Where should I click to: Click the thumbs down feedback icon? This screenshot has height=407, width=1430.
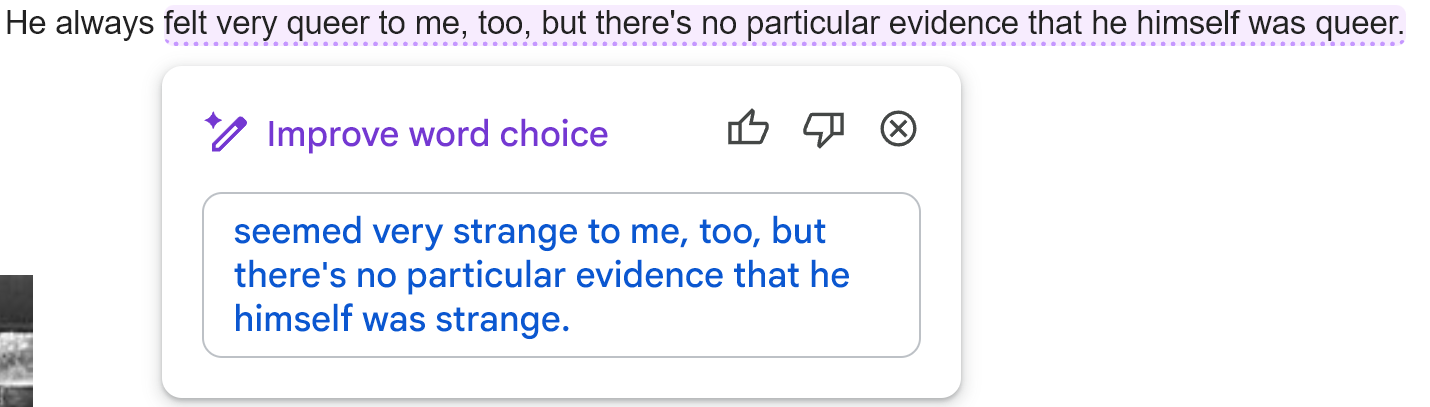click(x=824, y=129)
